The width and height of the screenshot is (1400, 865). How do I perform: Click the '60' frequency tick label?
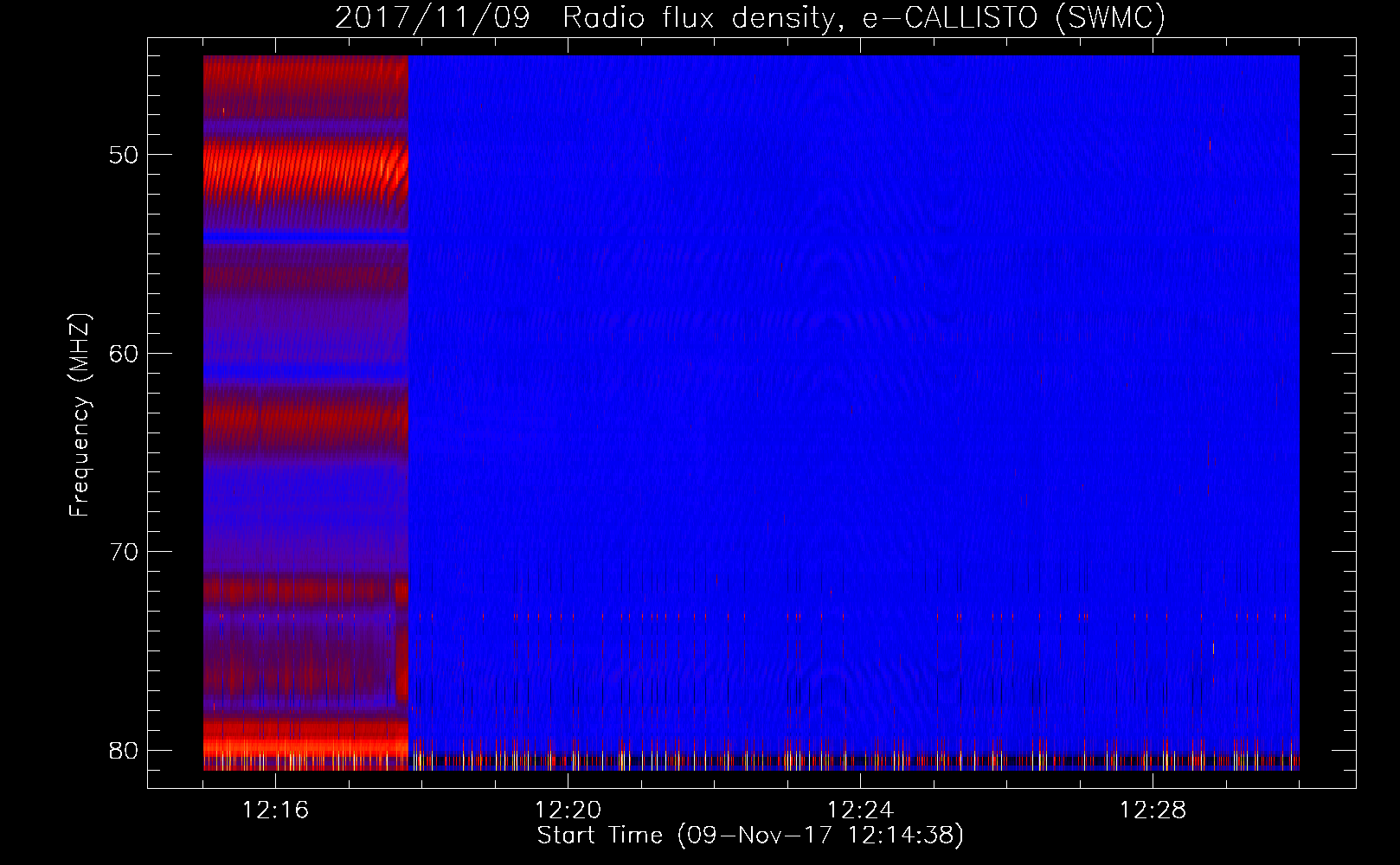click(x=124, y=354)
